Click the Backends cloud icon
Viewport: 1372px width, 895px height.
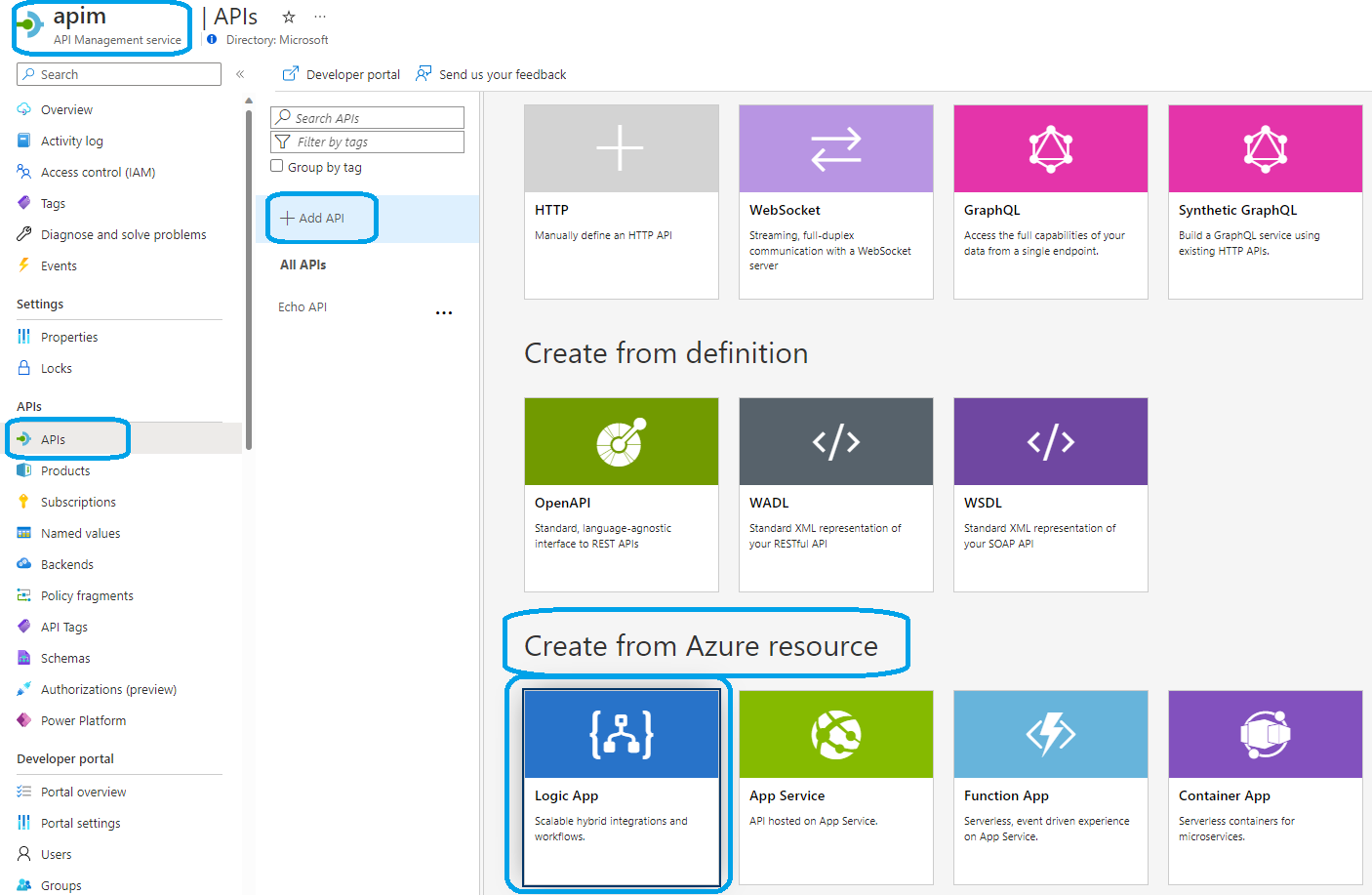click(x=24, y=564)
